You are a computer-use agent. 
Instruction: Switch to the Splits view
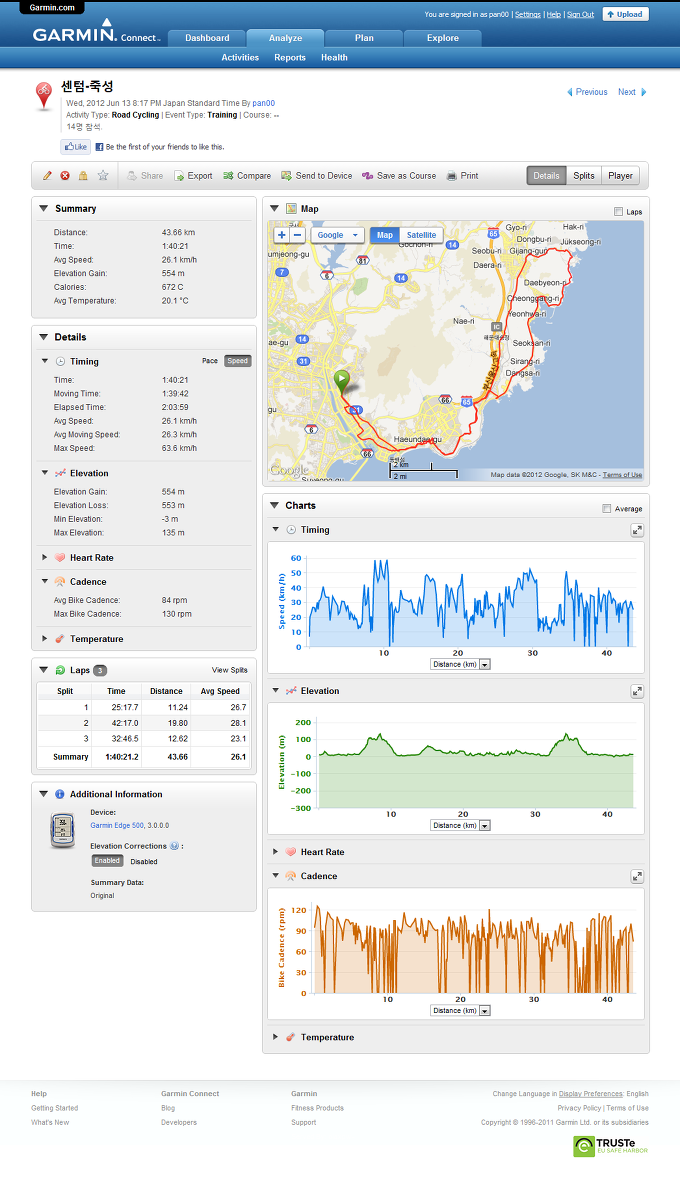[584, 175]
